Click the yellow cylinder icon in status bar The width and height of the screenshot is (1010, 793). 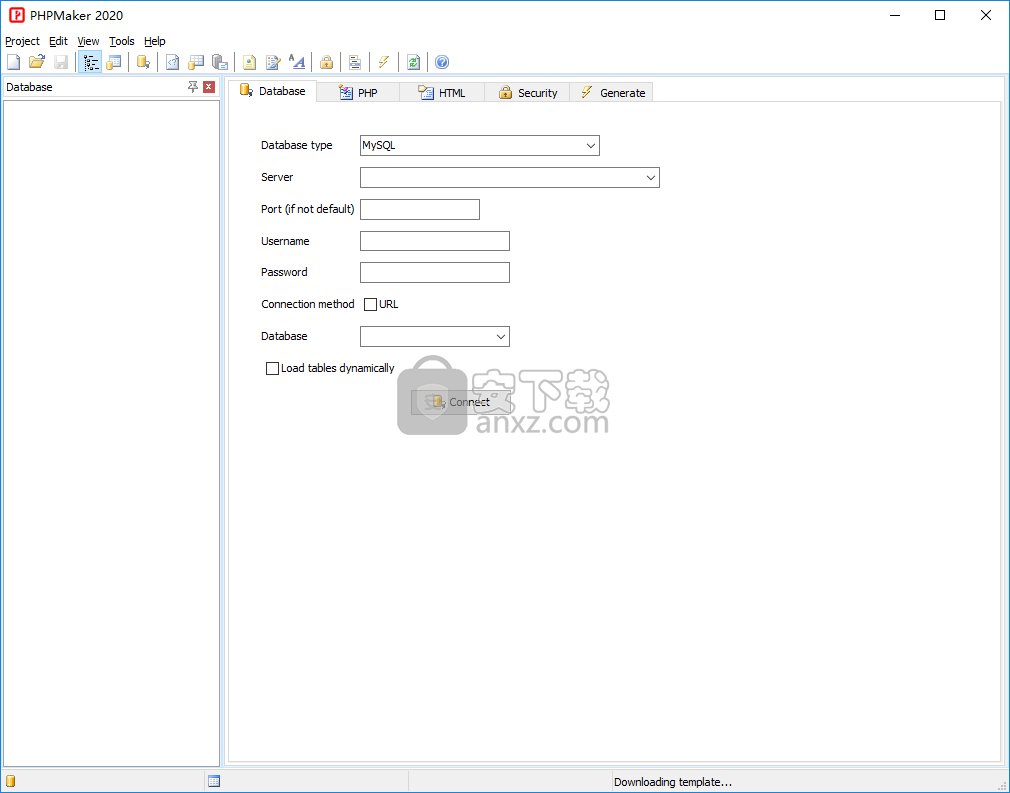[10, 781]
